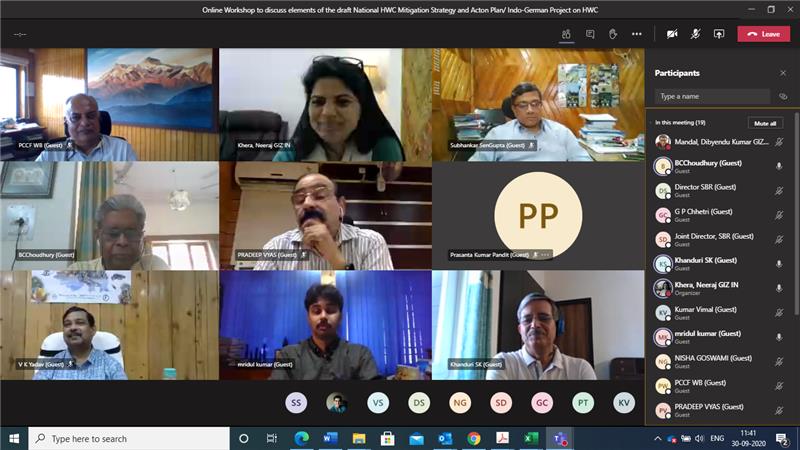Close the Participants panel

783,73
